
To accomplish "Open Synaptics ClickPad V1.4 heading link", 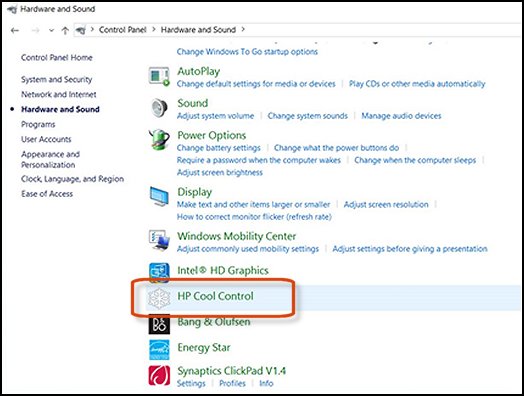I will coord(231,371).
